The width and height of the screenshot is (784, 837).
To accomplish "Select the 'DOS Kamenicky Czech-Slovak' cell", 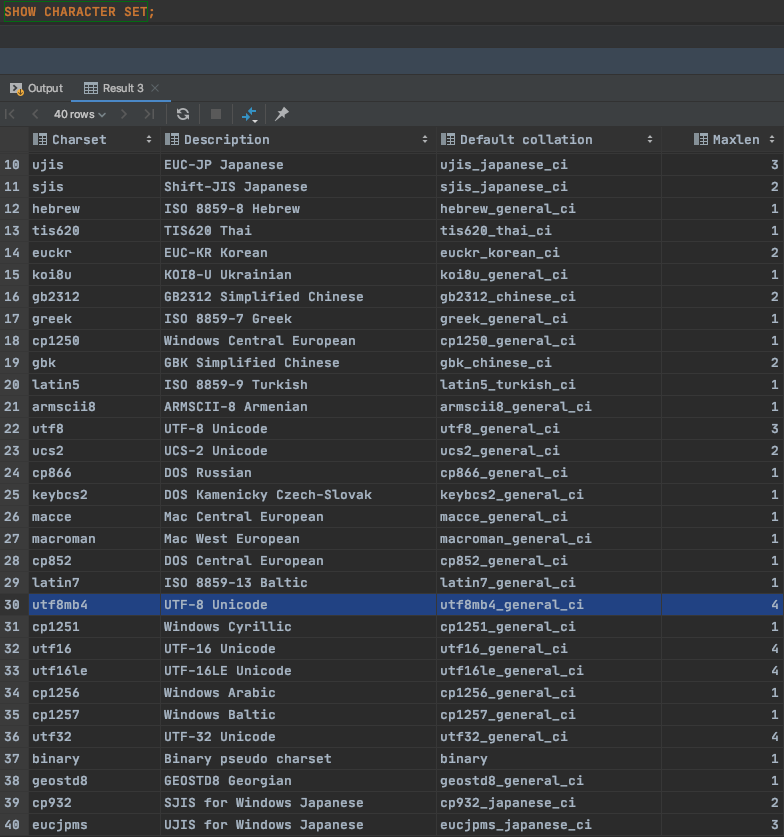I will pyautogui.click(x=298, y=495).
